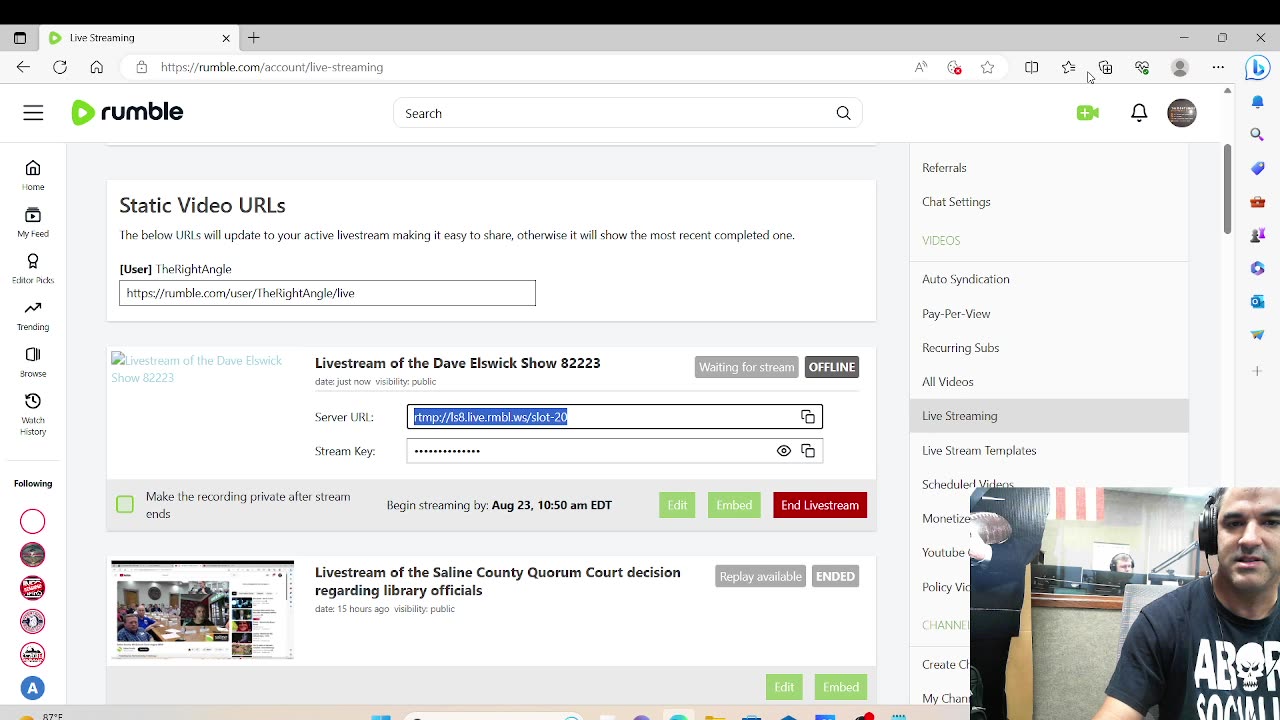Click the browser back arrow
Screen dimensions: 1280x720
[x=23, y=67]
